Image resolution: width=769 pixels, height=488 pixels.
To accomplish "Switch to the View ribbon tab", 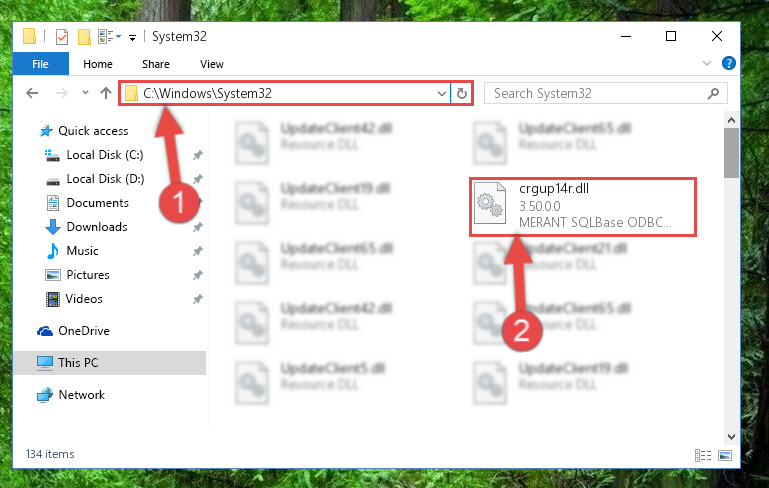I will 212,64.
